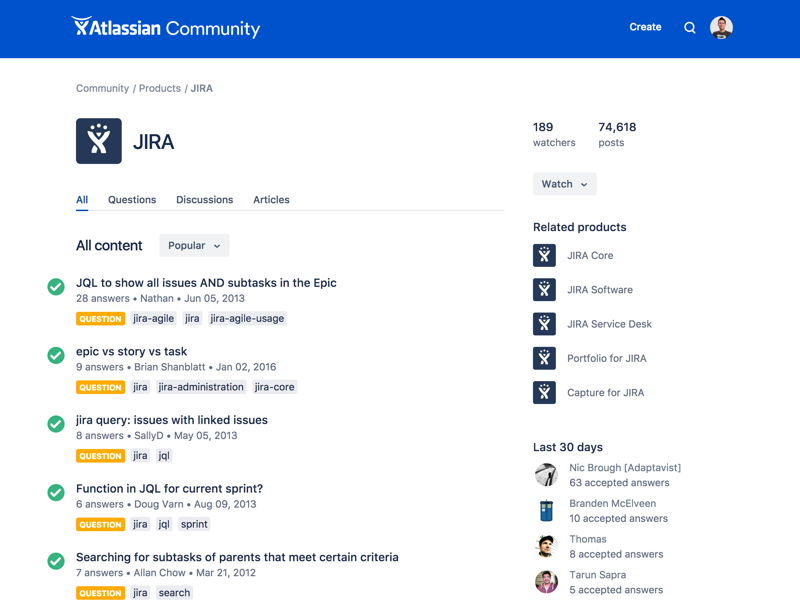Switch to the All tab

82,199
